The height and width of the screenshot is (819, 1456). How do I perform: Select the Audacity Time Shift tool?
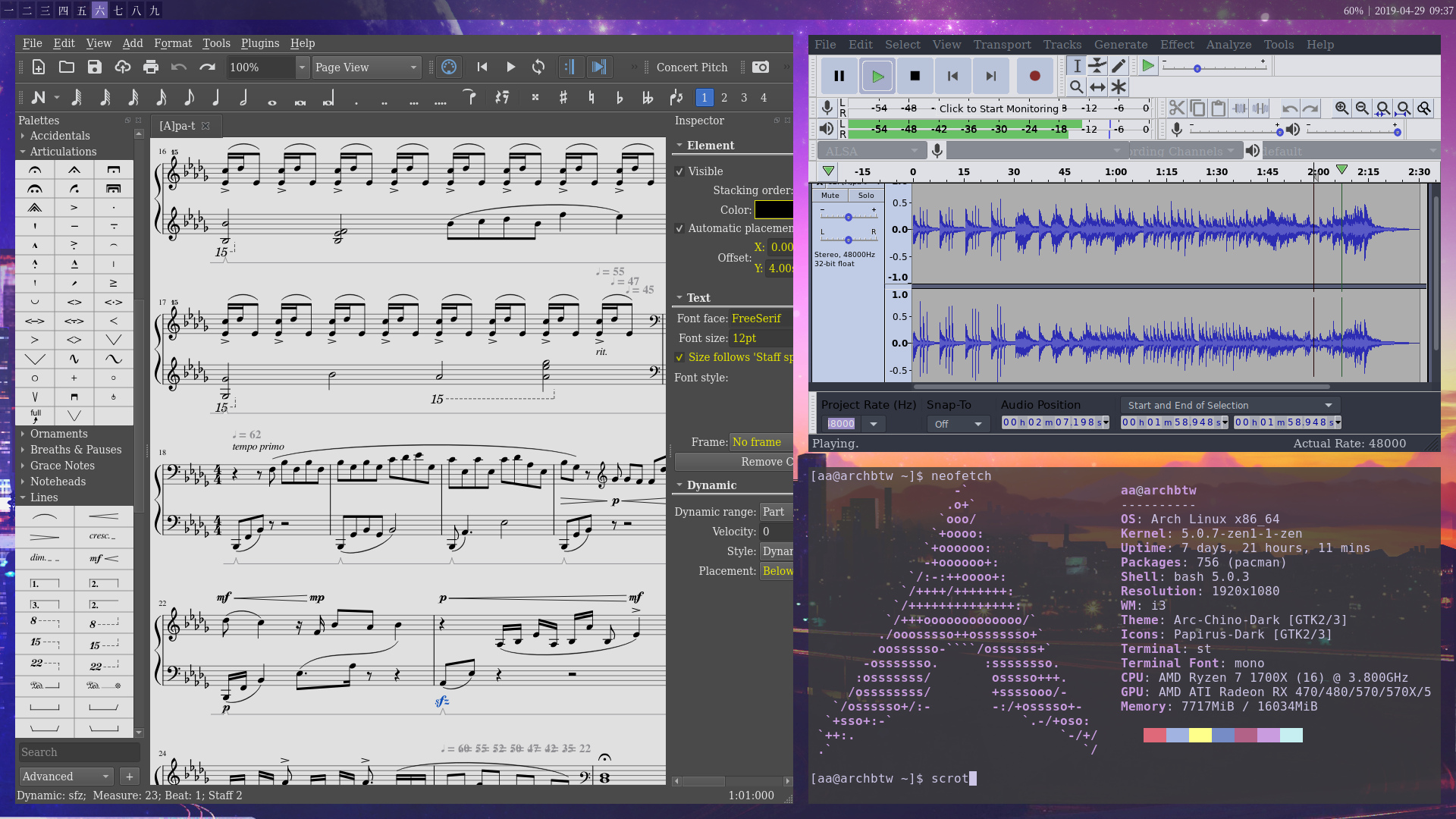coord(1097,87)
